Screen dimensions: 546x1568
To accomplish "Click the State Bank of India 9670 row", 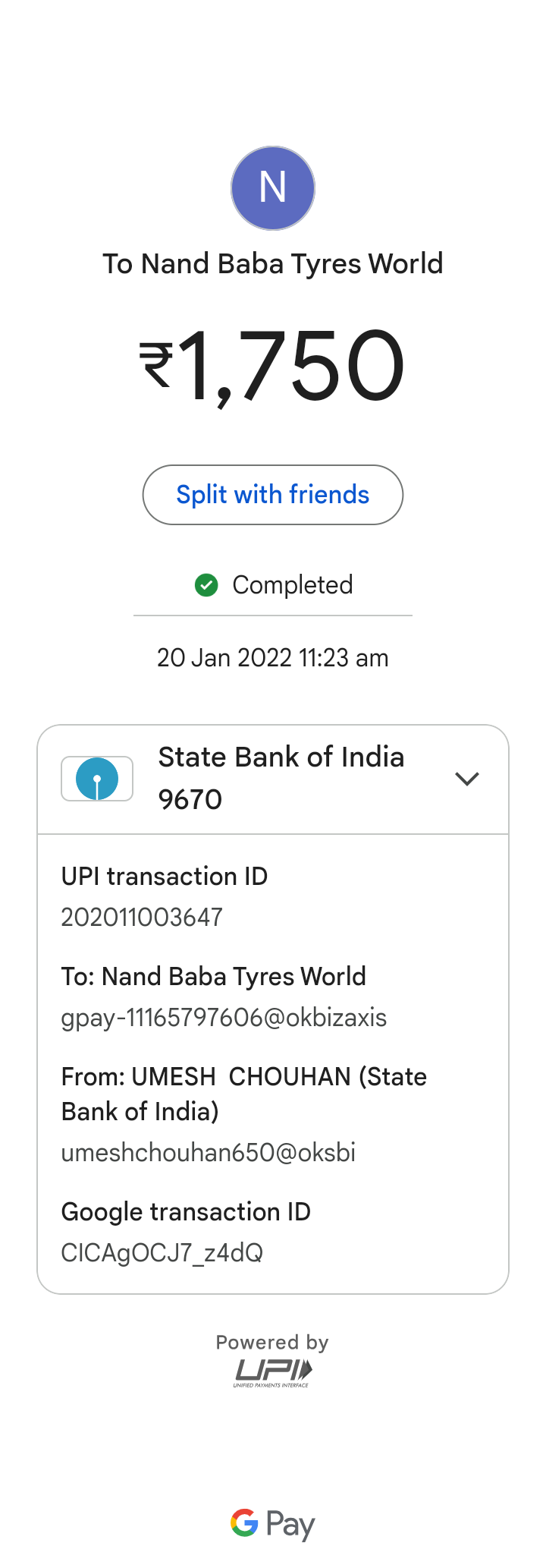I will (x=281, y=779).
